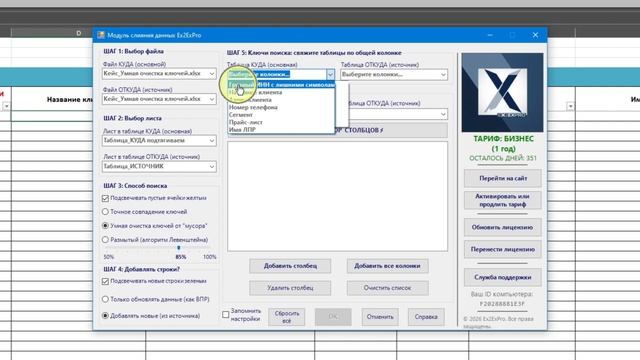Open 'Файл КУДА (основной)' dropdown

click(159, 73)
